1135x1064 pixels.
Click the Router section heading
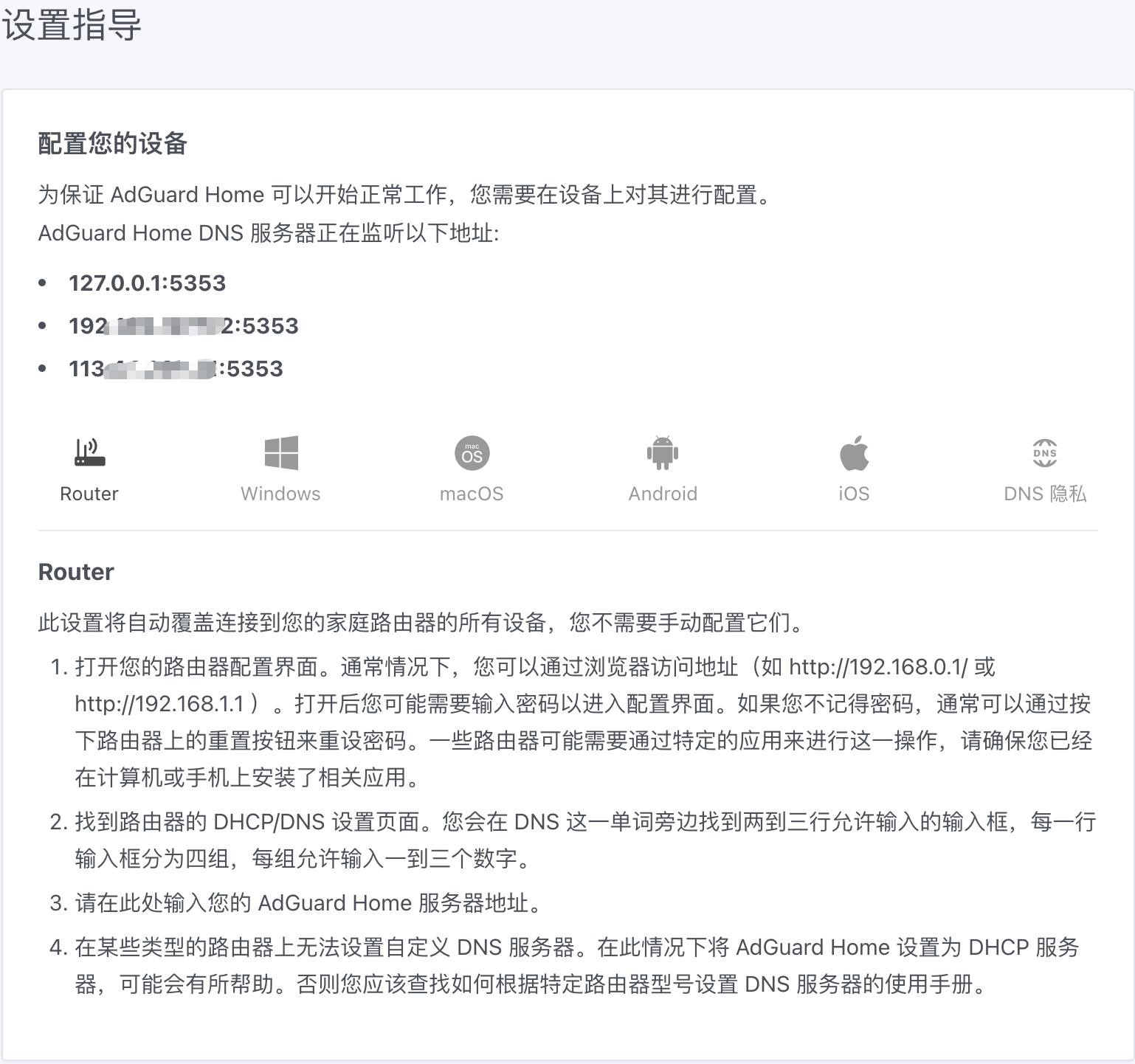76,572
